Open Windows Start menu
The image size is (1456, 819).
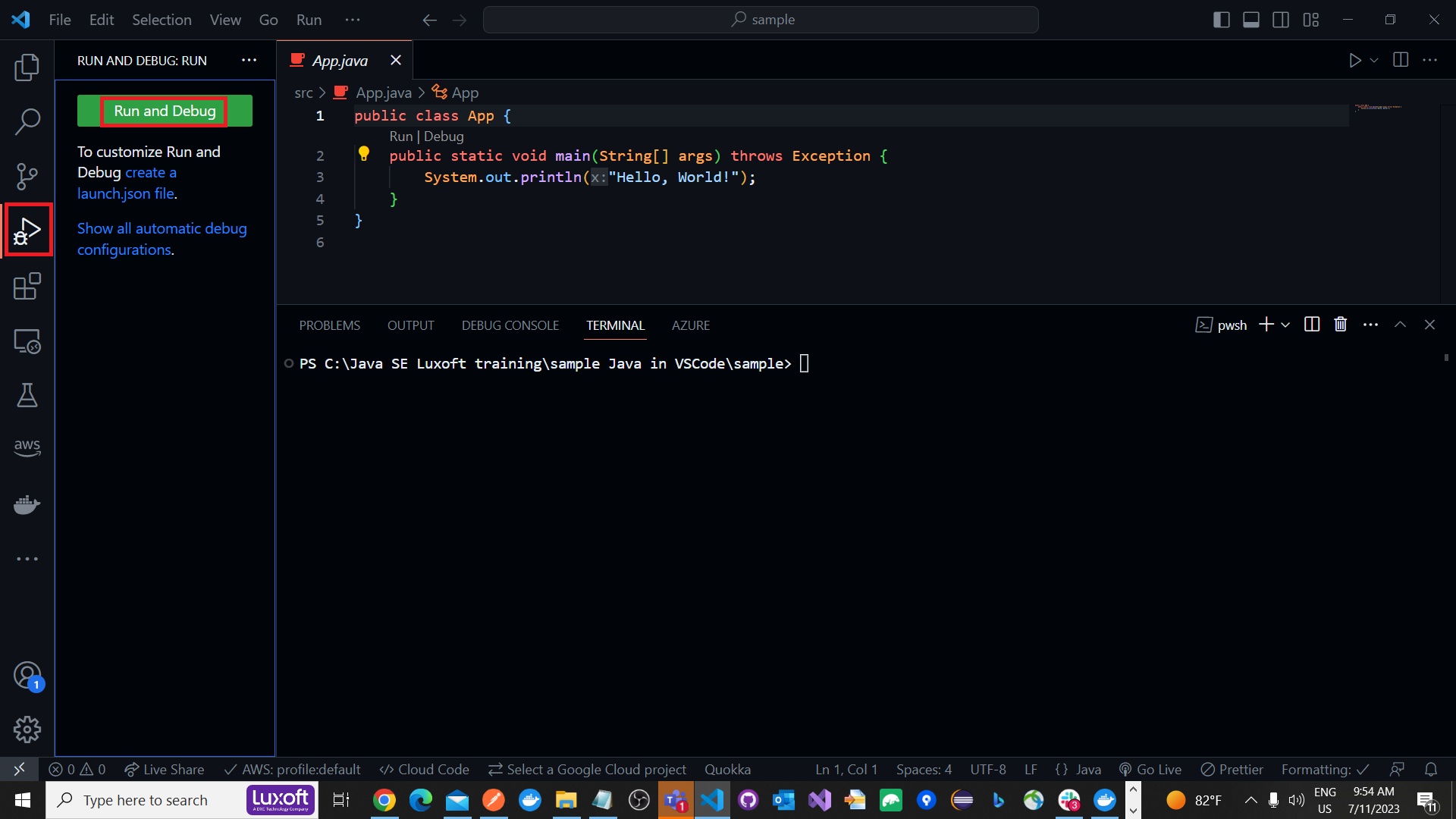click(x=23, y=800)
